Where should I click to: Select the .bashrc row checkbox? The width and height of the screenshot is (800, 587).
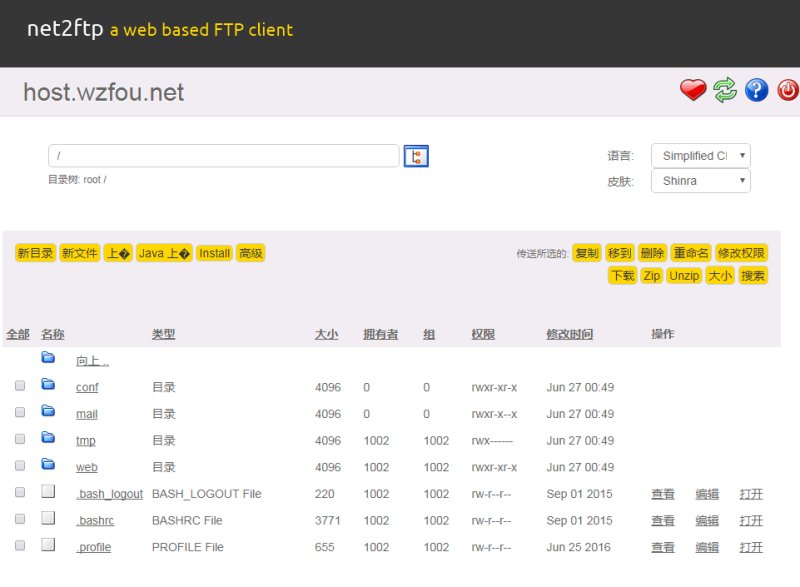point(20,519)
